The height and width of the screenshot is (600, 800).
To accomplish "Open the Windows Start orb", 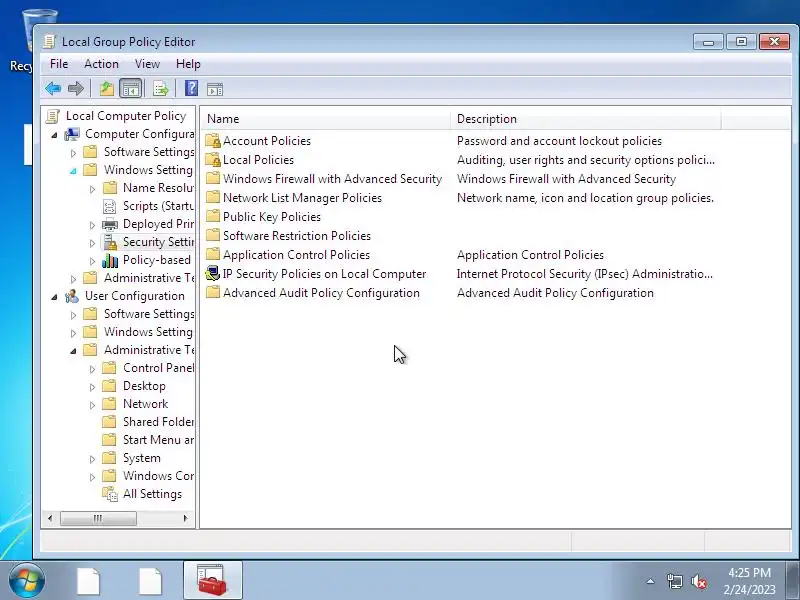I will coord(27,581).
